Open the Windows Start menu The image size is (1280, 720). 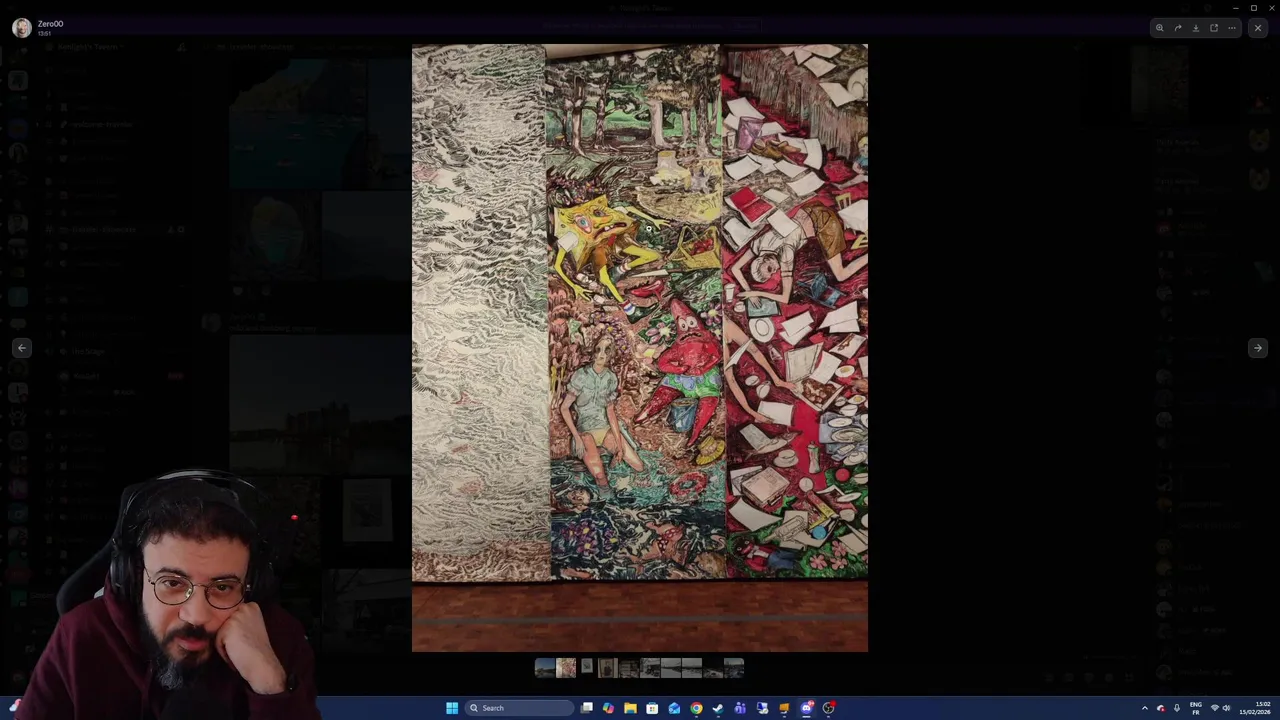click(x=452, y=708)
